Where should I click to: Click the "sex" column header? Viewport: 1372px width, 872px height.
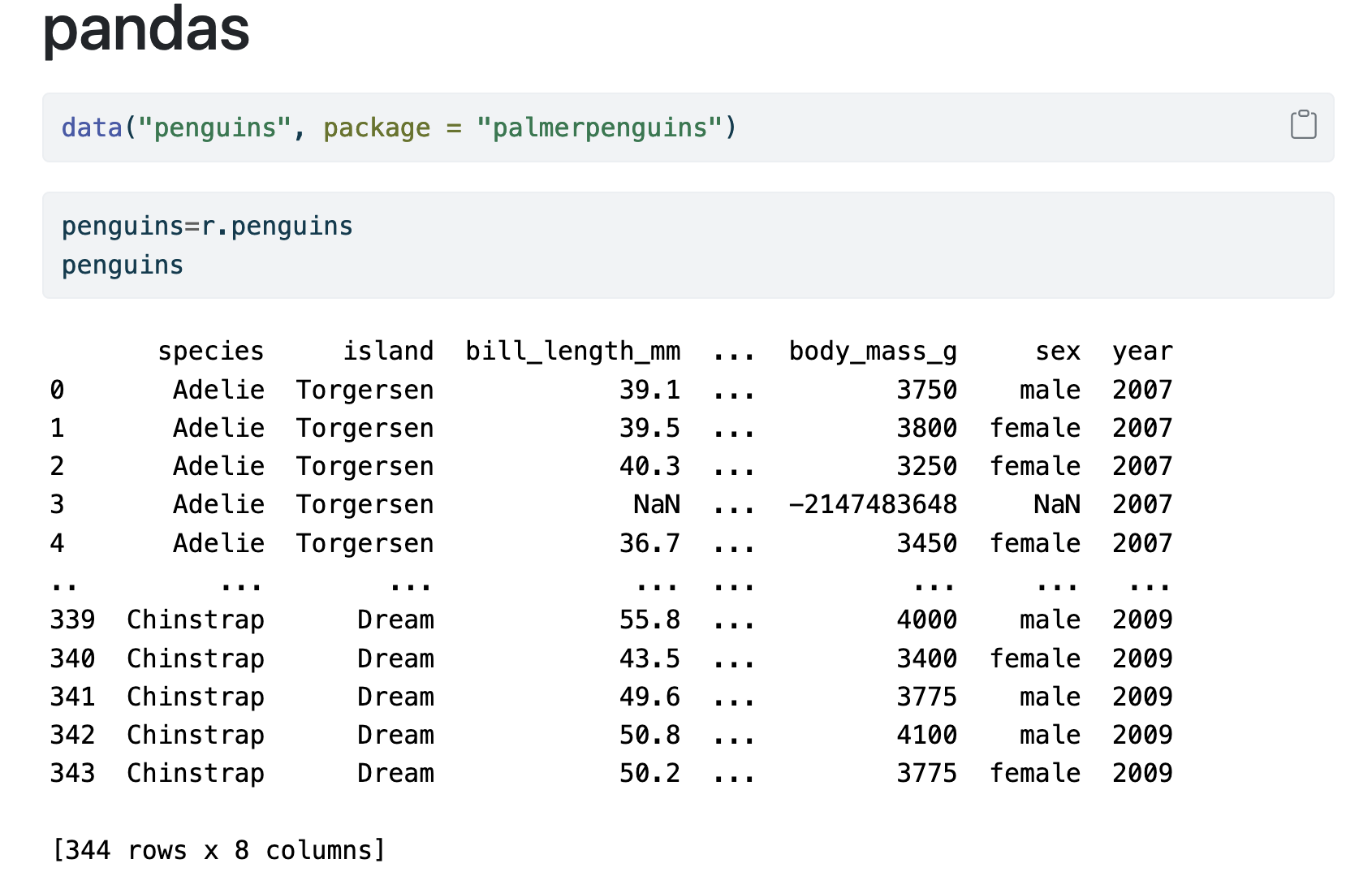(x=1057, y=351)
